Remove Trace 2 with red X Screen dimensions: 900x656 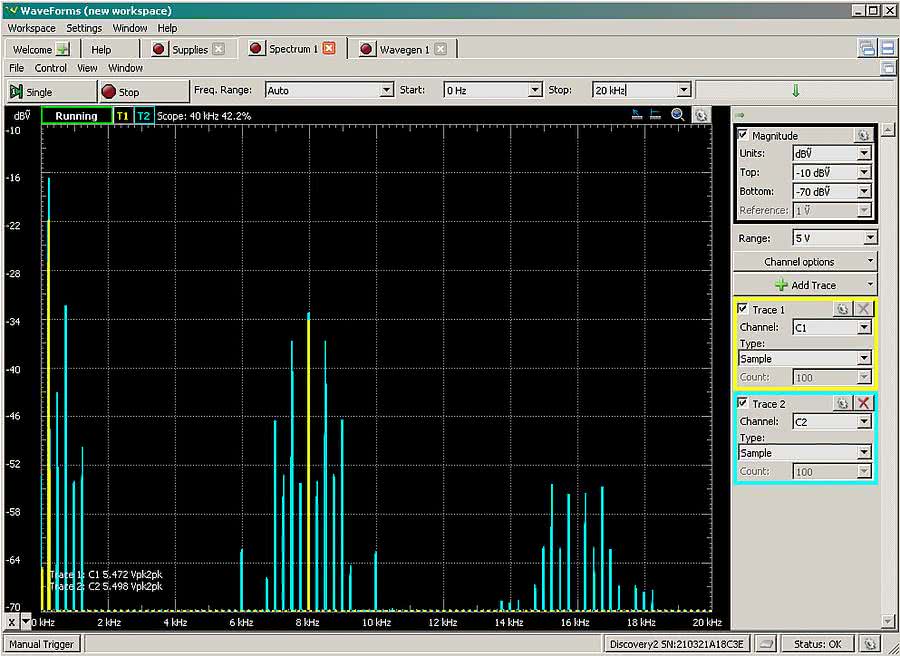pos(864,403)
